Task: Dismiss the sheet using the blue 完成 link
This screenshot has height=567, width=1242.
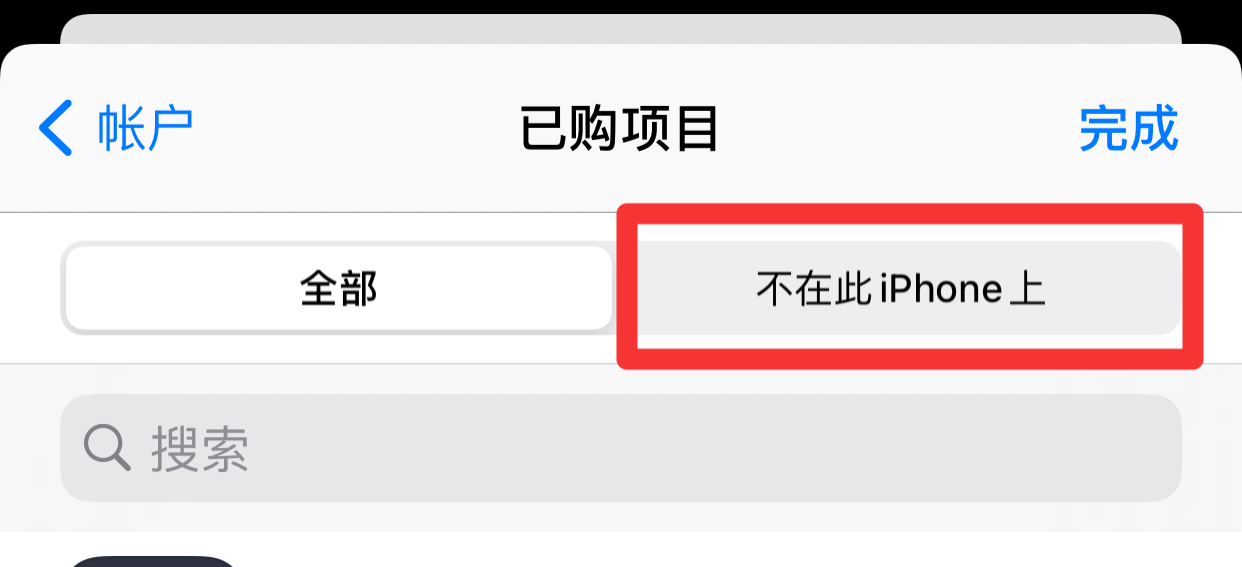Action: pos(1129,128)
